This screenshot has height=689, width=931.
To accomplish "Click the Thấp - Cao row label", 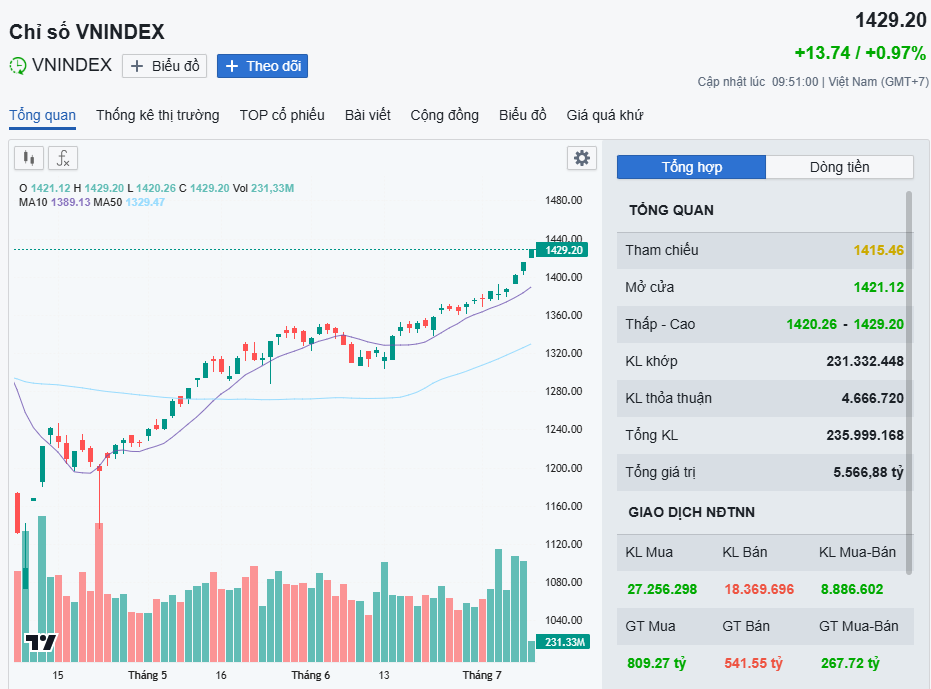I will coord(660,324).
